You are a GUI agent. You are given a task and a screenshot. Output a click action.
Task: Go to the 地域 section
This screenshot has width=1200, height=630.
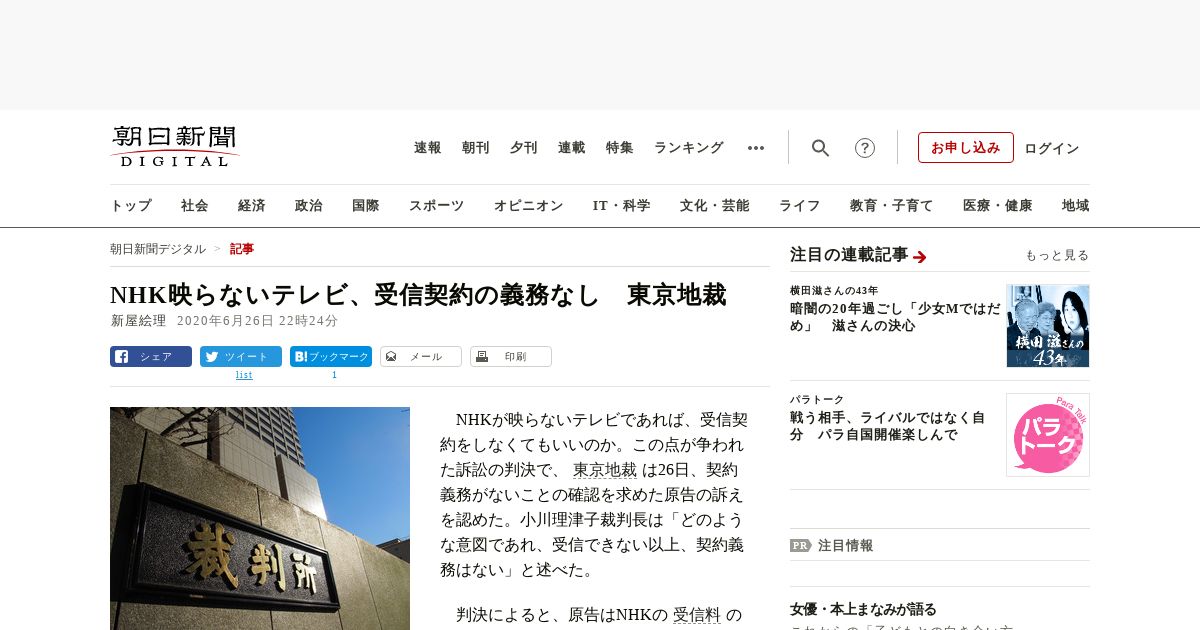coord(1076,206)
